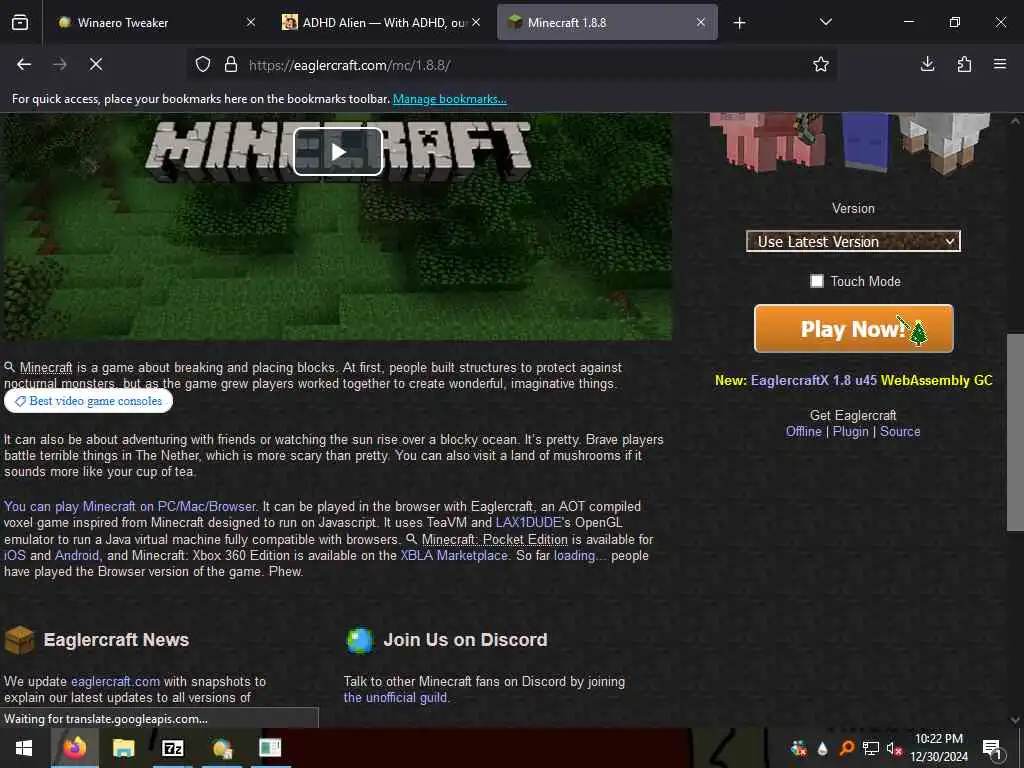Image resolution: width=1024 pixels, height=768 pixels.
Task: Click the taskbar clock showing 10:22 PM
Action: (x=939, y=748)
